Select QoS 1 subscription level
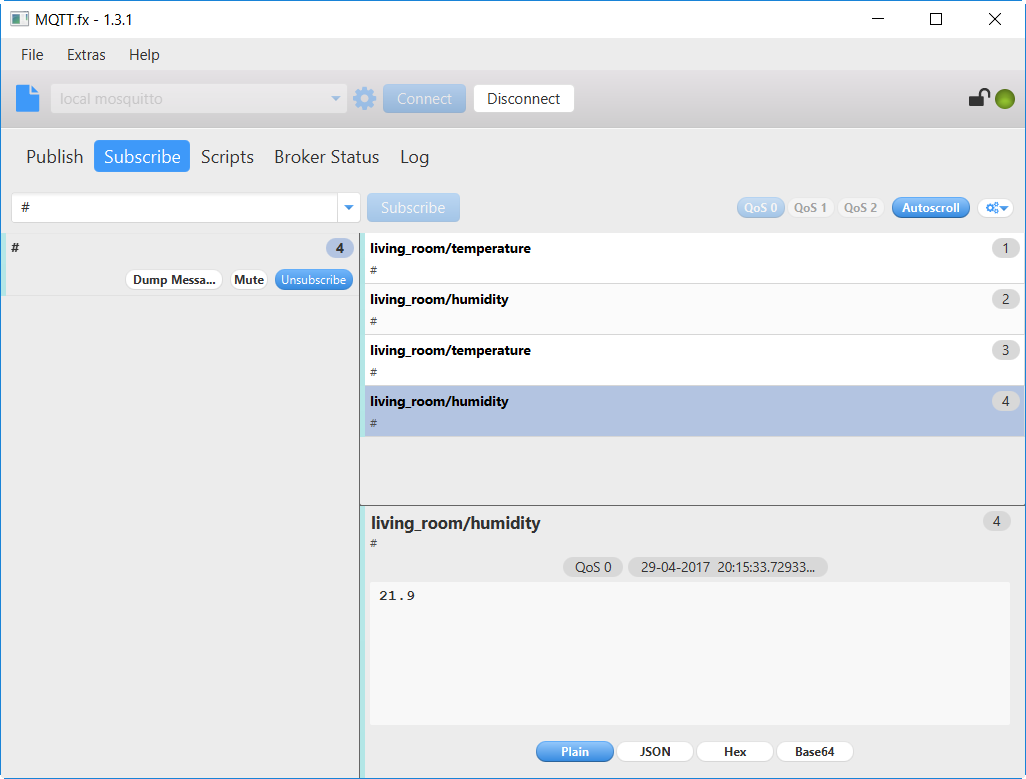Viewport: 1026px width, 779px height. click(x=810, y=208)
